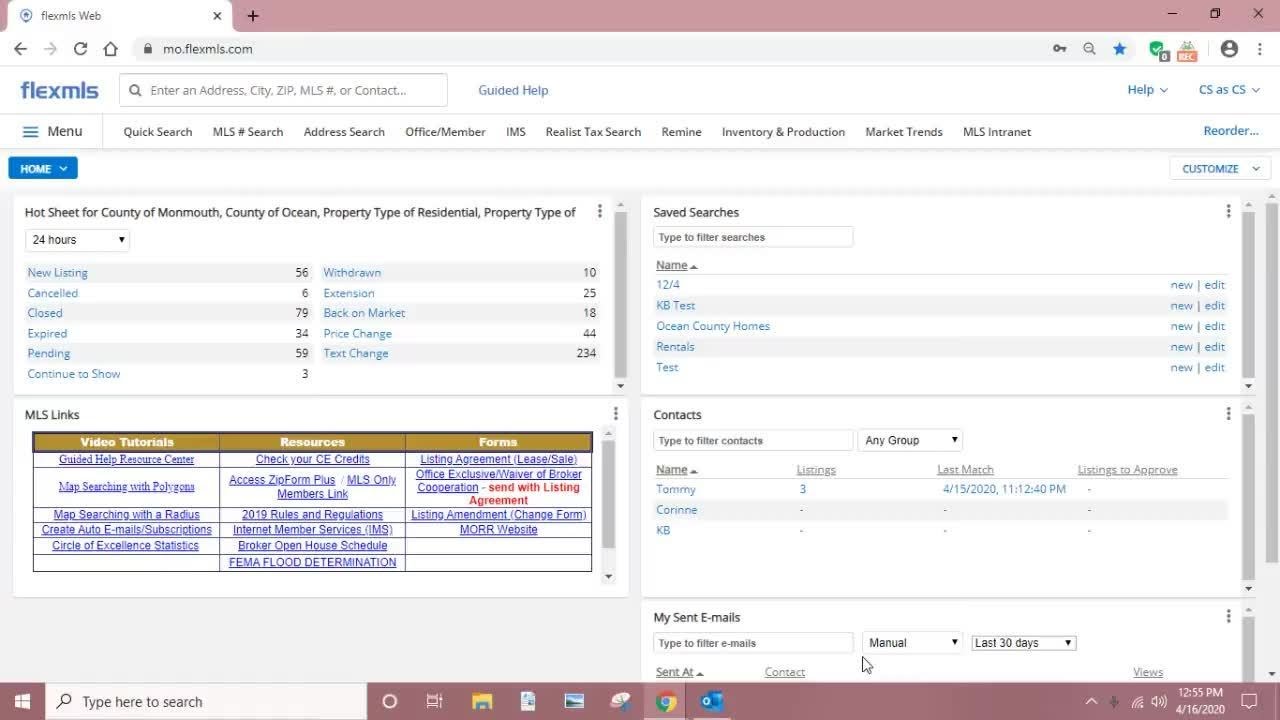Open Cortana from taskbar
1280x720 pixels.
[x=390, y=701]
